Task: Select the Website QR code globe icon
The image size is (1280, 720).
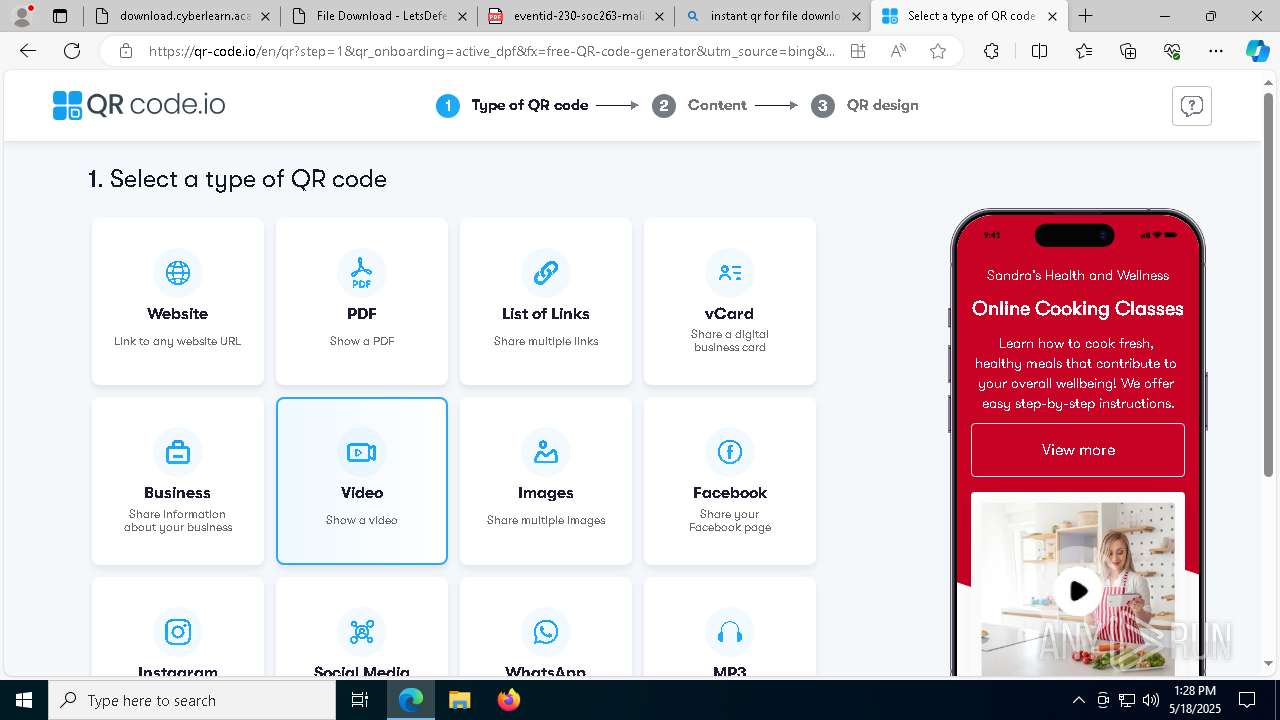Action: click(178, 273)
